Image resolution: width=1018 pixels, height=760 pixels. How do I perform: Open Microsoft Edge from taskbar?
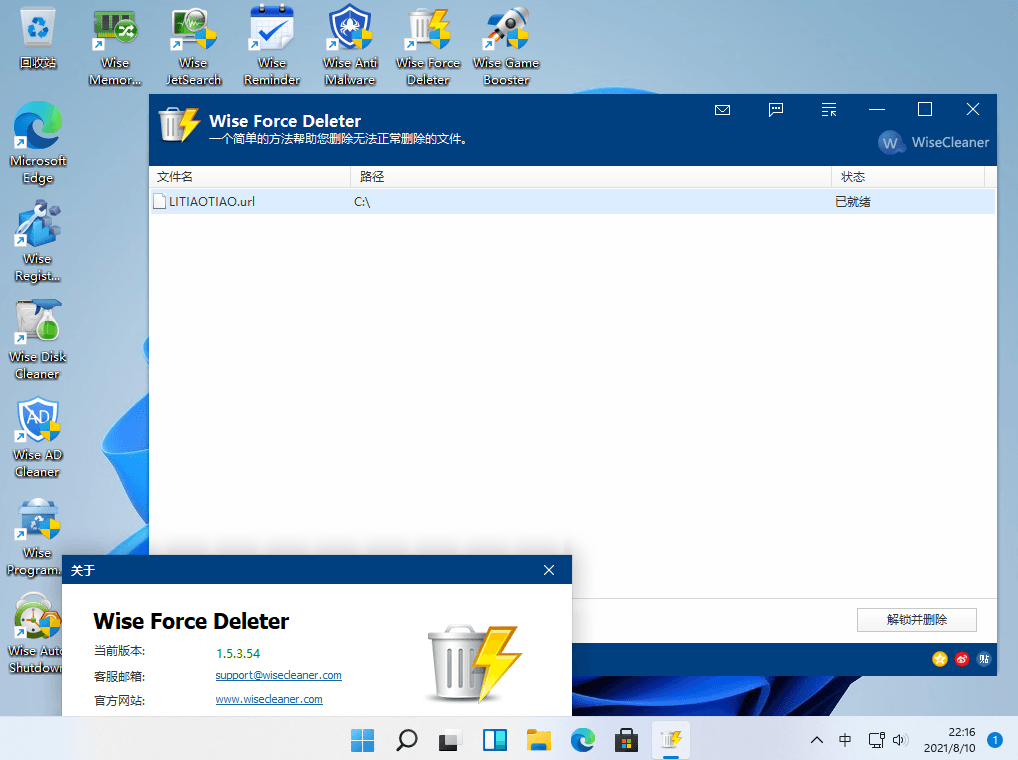(582, 740)
